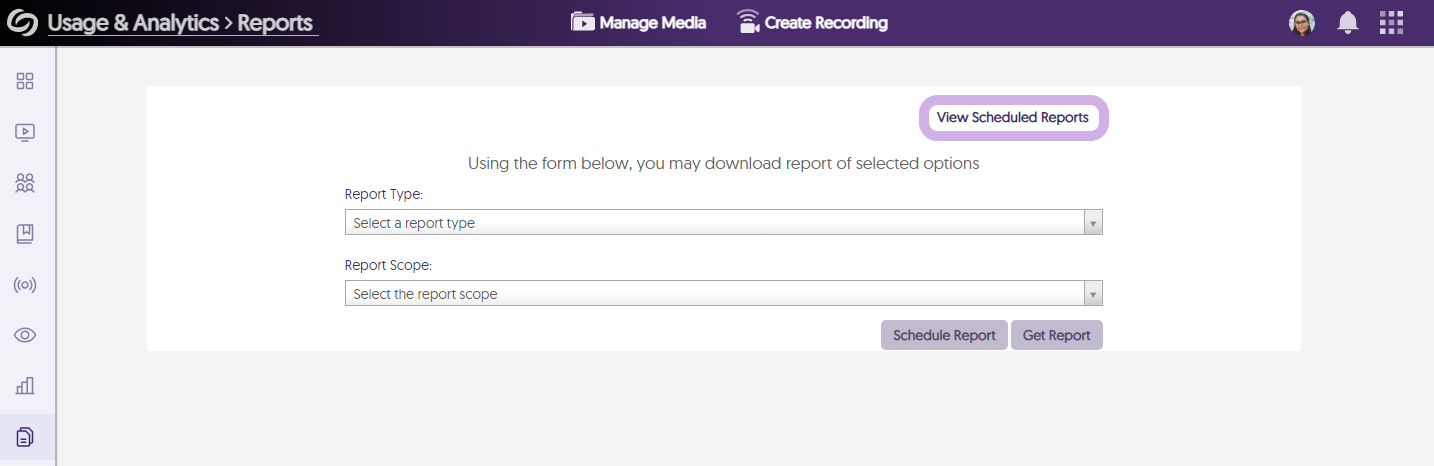Open the users group icon in the sidebar
This screenshot has width=1434, height=466.
tap(25, 183)
